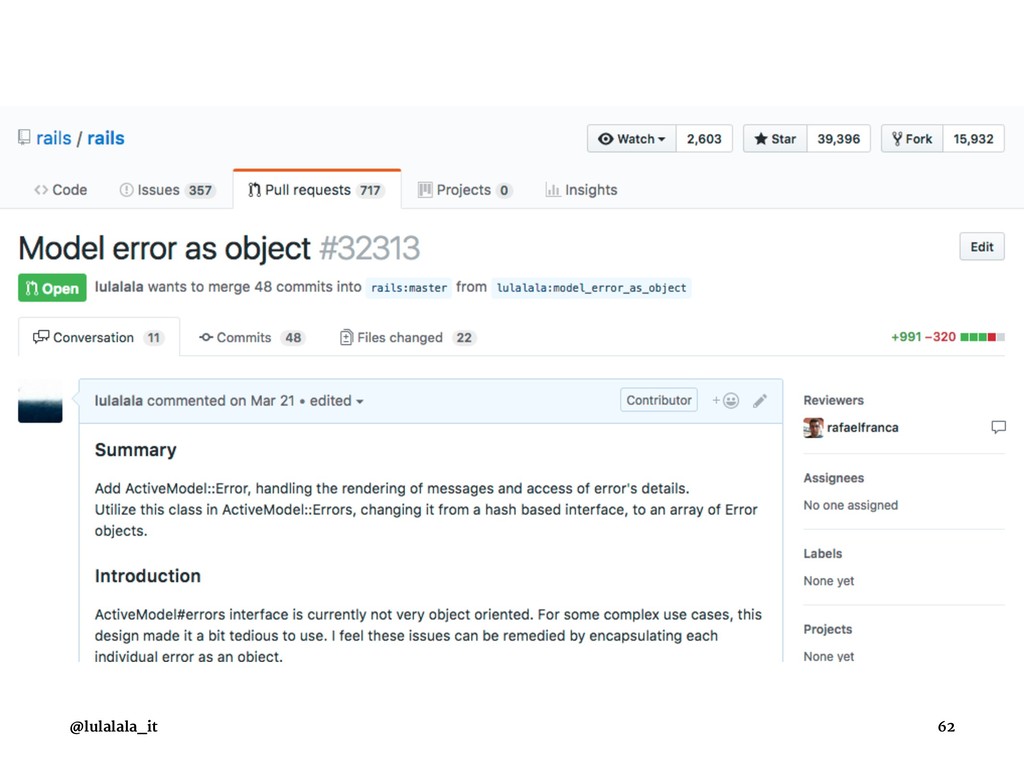
Task: Click the Reviewers sidebar heading
Action: coord(833,400)
